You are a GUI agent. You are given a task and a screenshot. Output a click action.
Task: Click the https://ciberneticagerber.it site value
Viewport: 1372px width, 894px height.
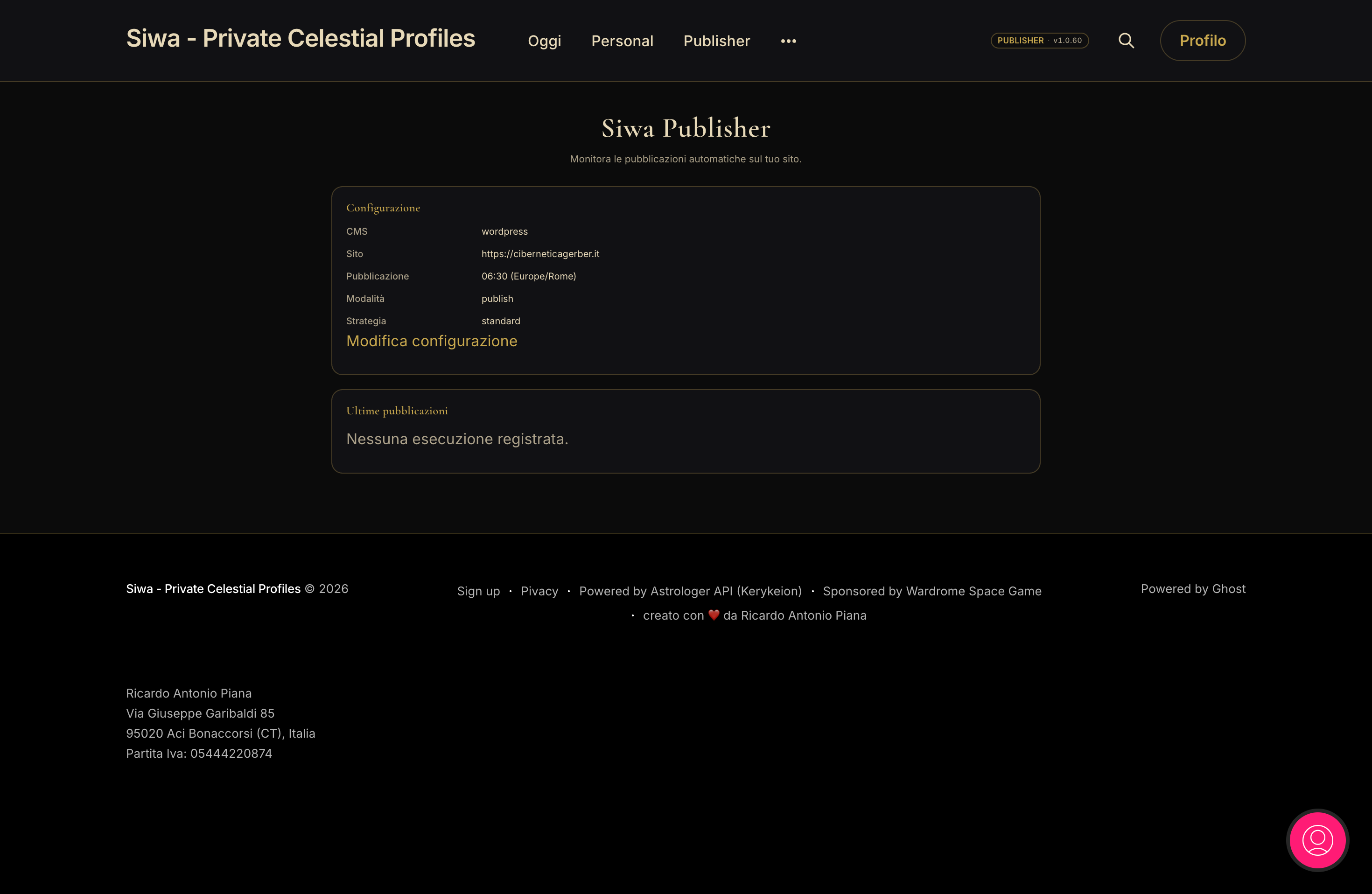click(540, 254)
